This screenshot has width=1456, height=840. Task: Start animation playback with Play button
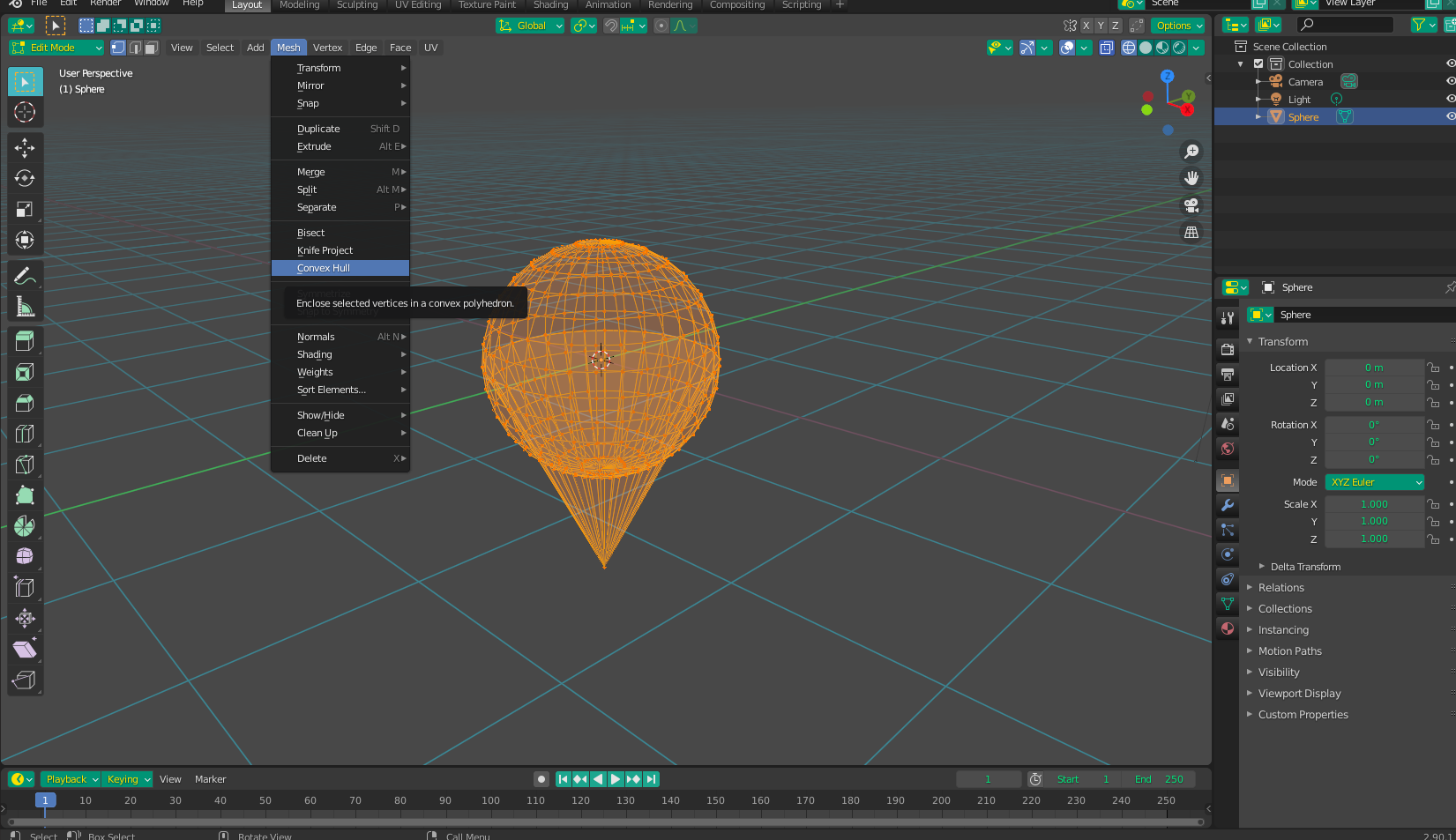(616, 779)
